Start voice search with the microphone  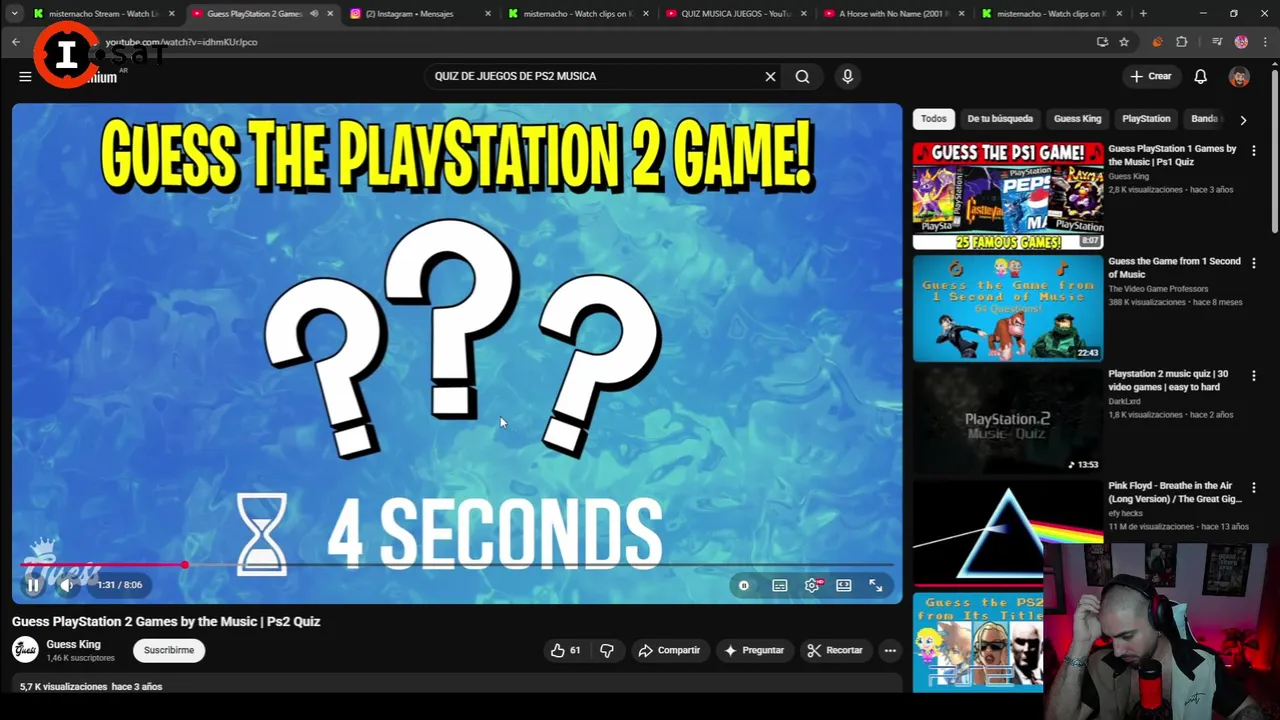[847, 76]
